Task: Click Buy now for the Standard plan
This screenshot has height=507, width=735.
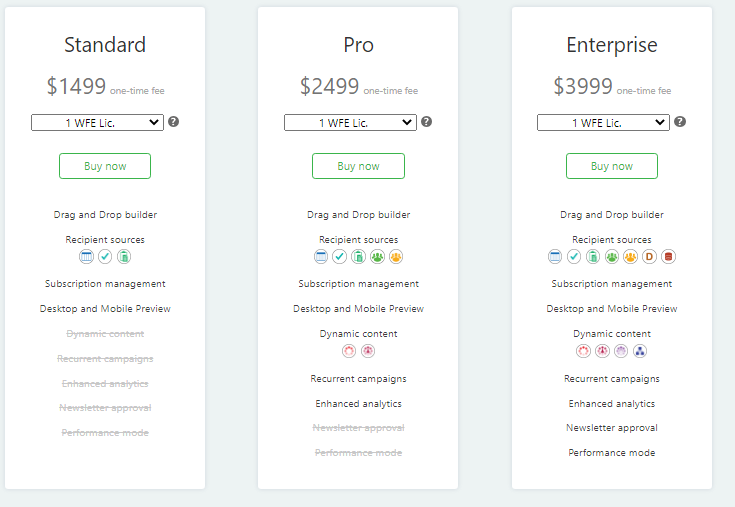Action: [105, 166]
